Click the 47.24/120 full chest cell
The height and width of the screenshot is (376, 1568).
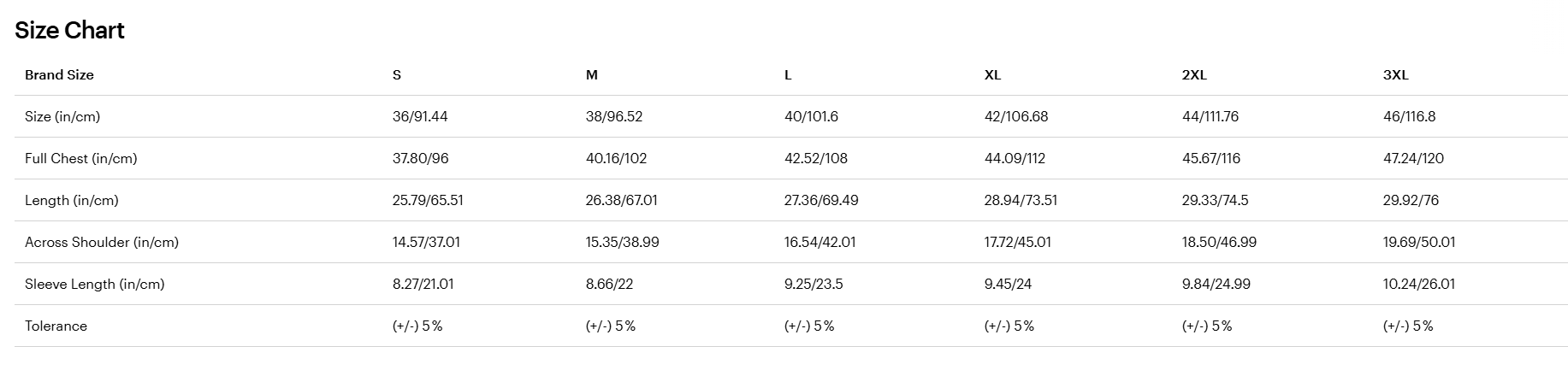pyautogui.click(x=1414, y=158)
